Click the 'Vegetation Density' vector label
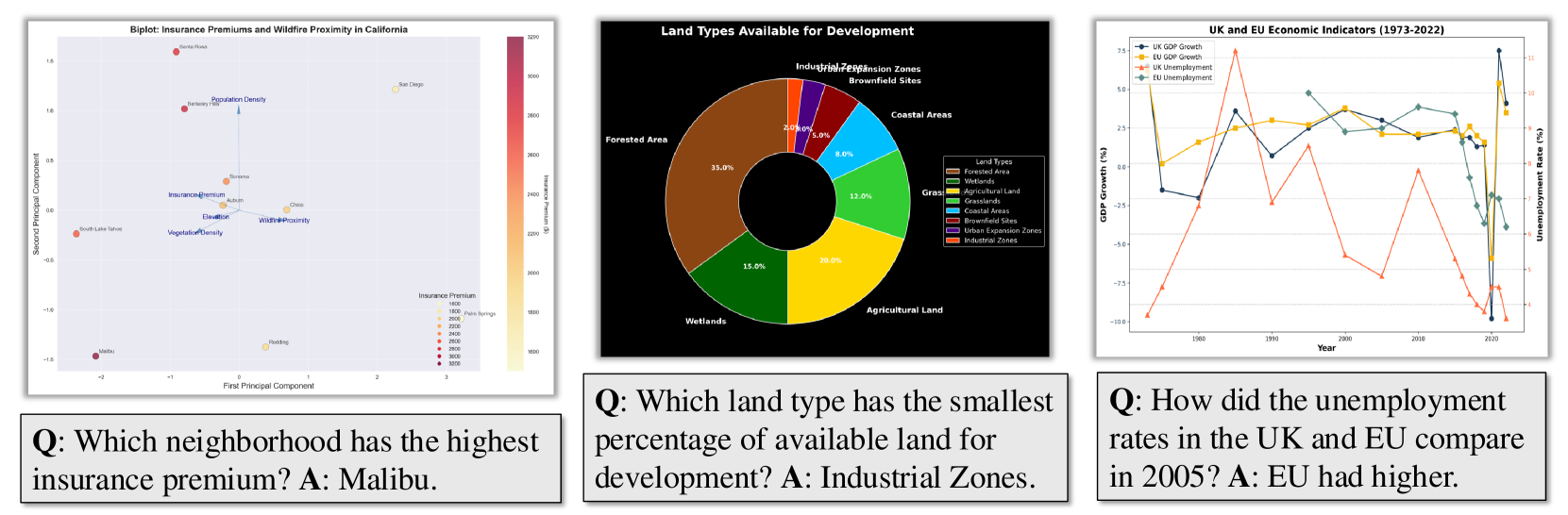Viewport: 1568px width, 515px height. coord(195,232)
